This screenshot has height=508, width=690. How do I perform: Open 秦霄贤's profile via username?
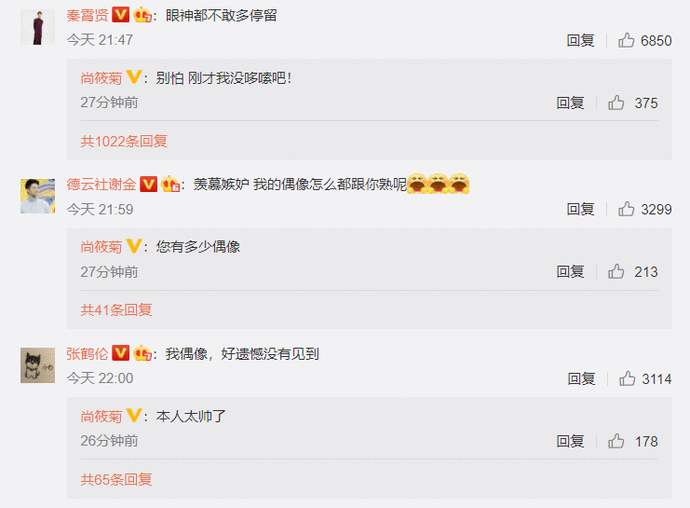pos(87,15)
